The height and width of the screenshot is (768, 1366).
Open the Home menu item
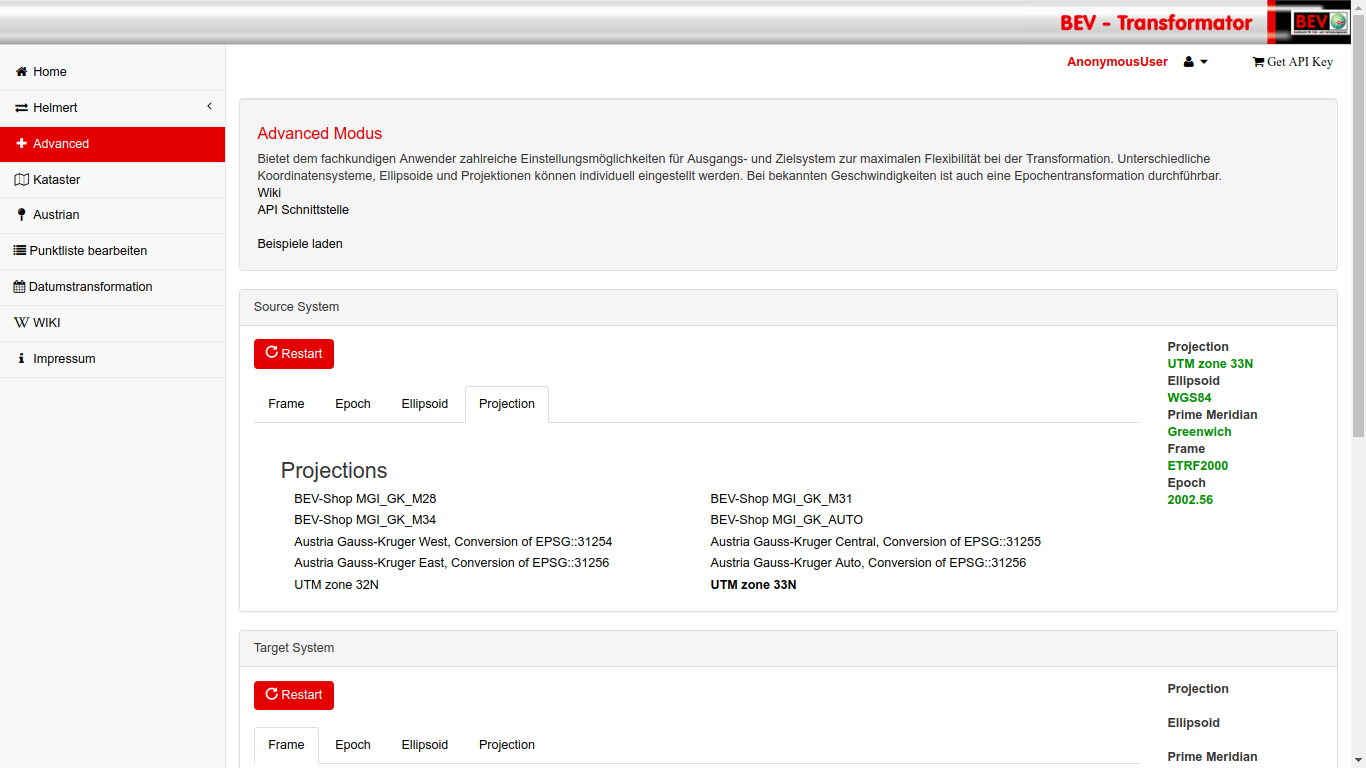point(112,72)
